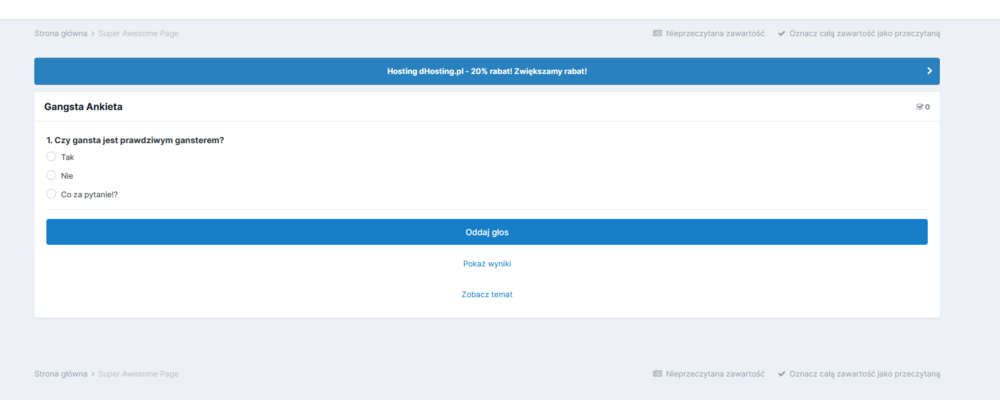Screen dimensions: 1000x400
Task: Click the newspaper icon beside top Nieprzeczytana zawartość
Action: tap(657, 33)
